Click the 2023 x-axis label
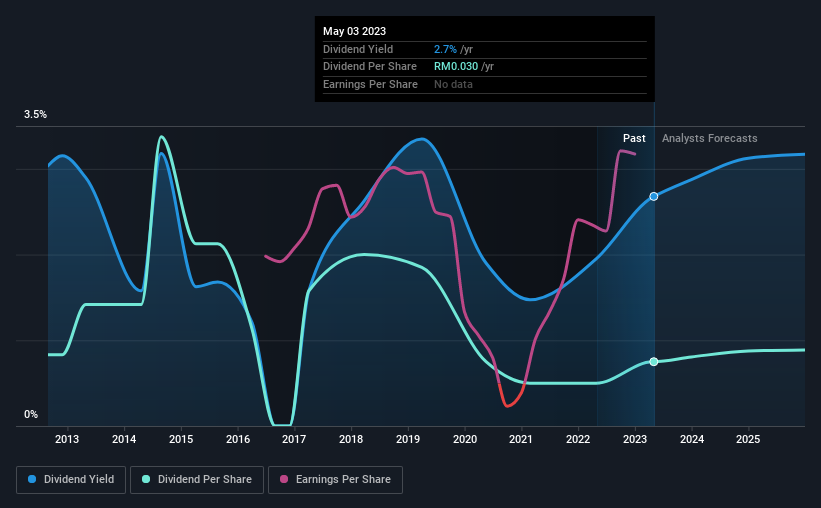 click(x=635, y=439)
